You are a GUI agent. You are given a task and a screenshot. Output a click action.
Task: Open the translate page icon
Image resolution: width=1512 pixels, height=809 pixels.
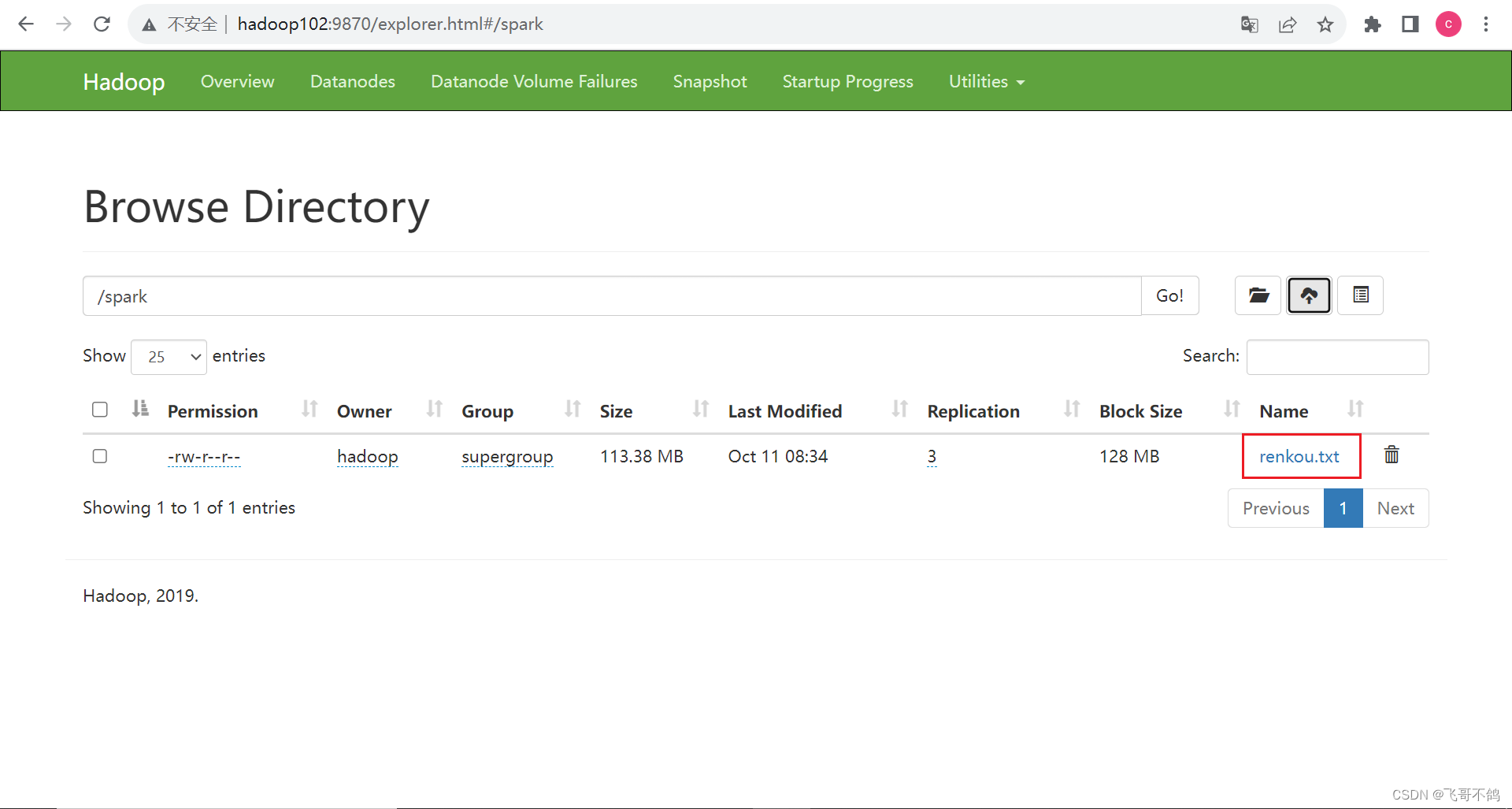pyautogui.click(x=1249, y=24)
